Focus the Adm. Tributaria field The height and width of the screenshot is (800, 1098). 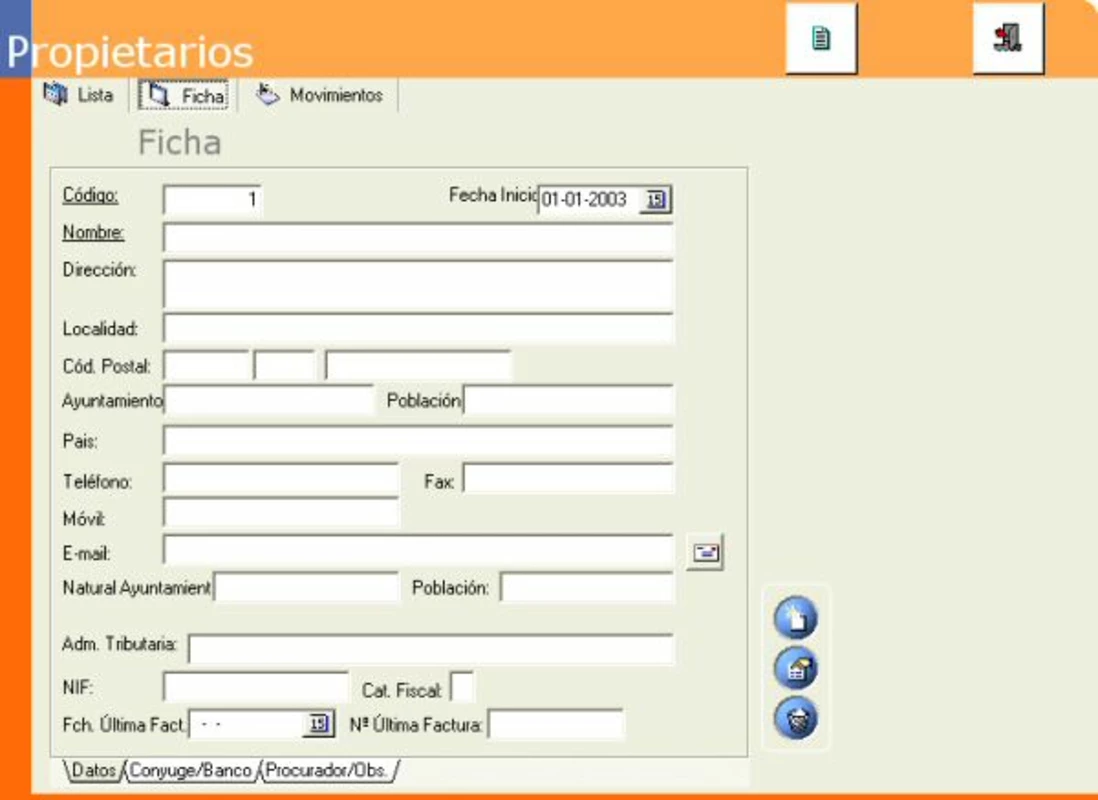431,649
